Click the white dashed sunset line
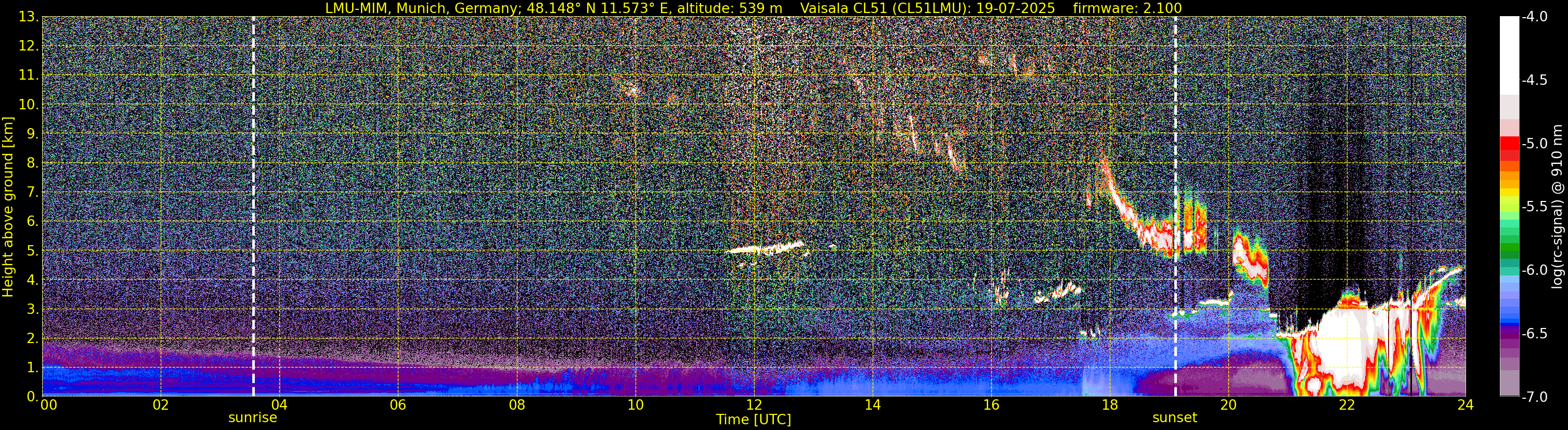Viewport: 1568px width, 430px height. 1175,206
